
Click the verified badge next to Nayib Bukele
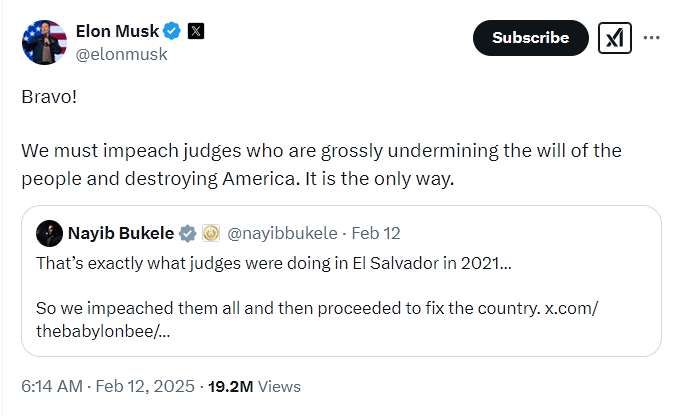(x=187, y=234)
